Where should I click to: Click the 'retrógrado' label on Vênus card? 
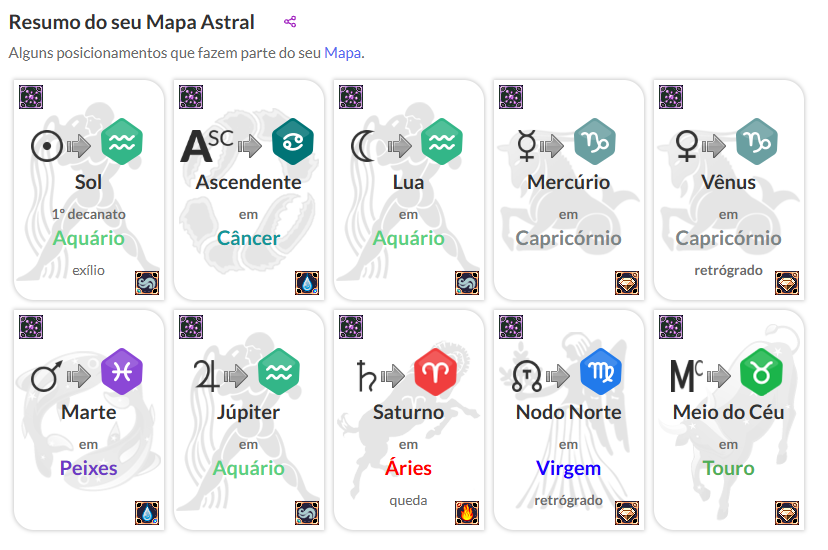(728, 271)
